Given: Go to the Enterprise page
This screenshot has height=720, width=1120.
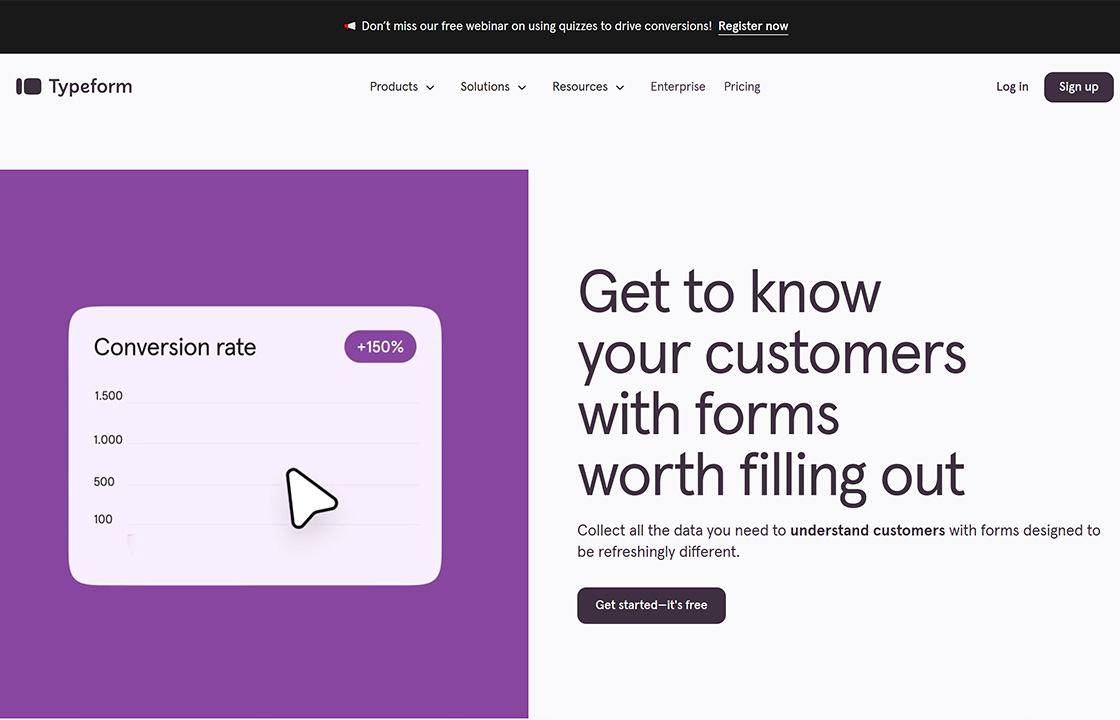Looking at the screenshot, I should click(678, 86).
